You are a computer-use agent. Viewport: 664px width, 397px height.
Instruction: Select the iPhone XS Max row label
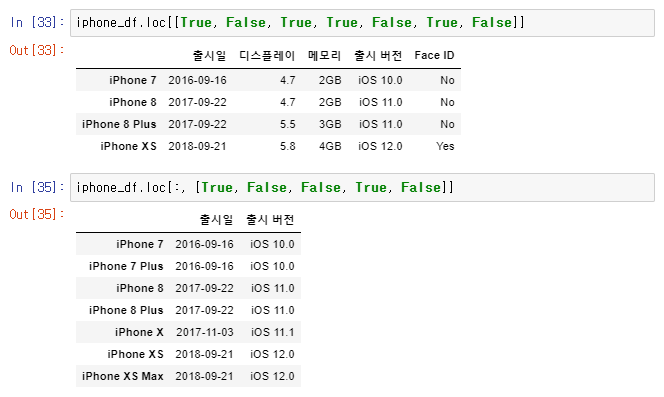(122, 376)
